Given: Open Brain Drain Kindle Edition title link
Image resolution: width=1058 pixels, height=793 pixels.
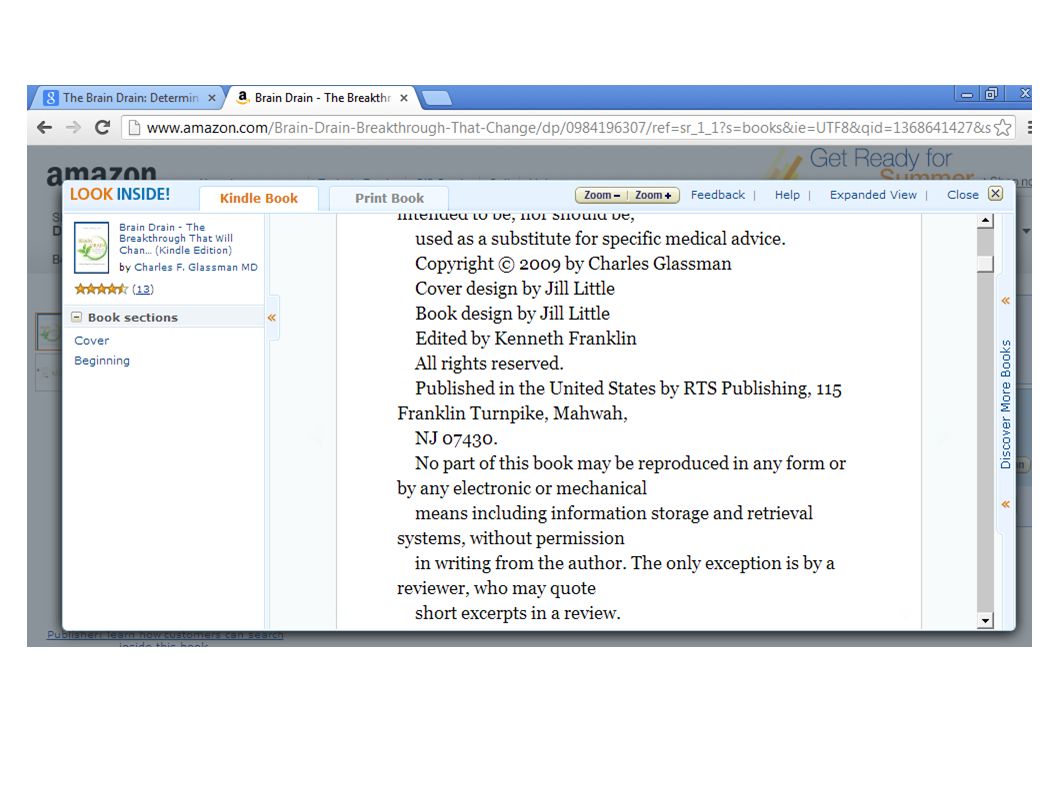Looking at the screenshot, I should (x=176, y=238).
